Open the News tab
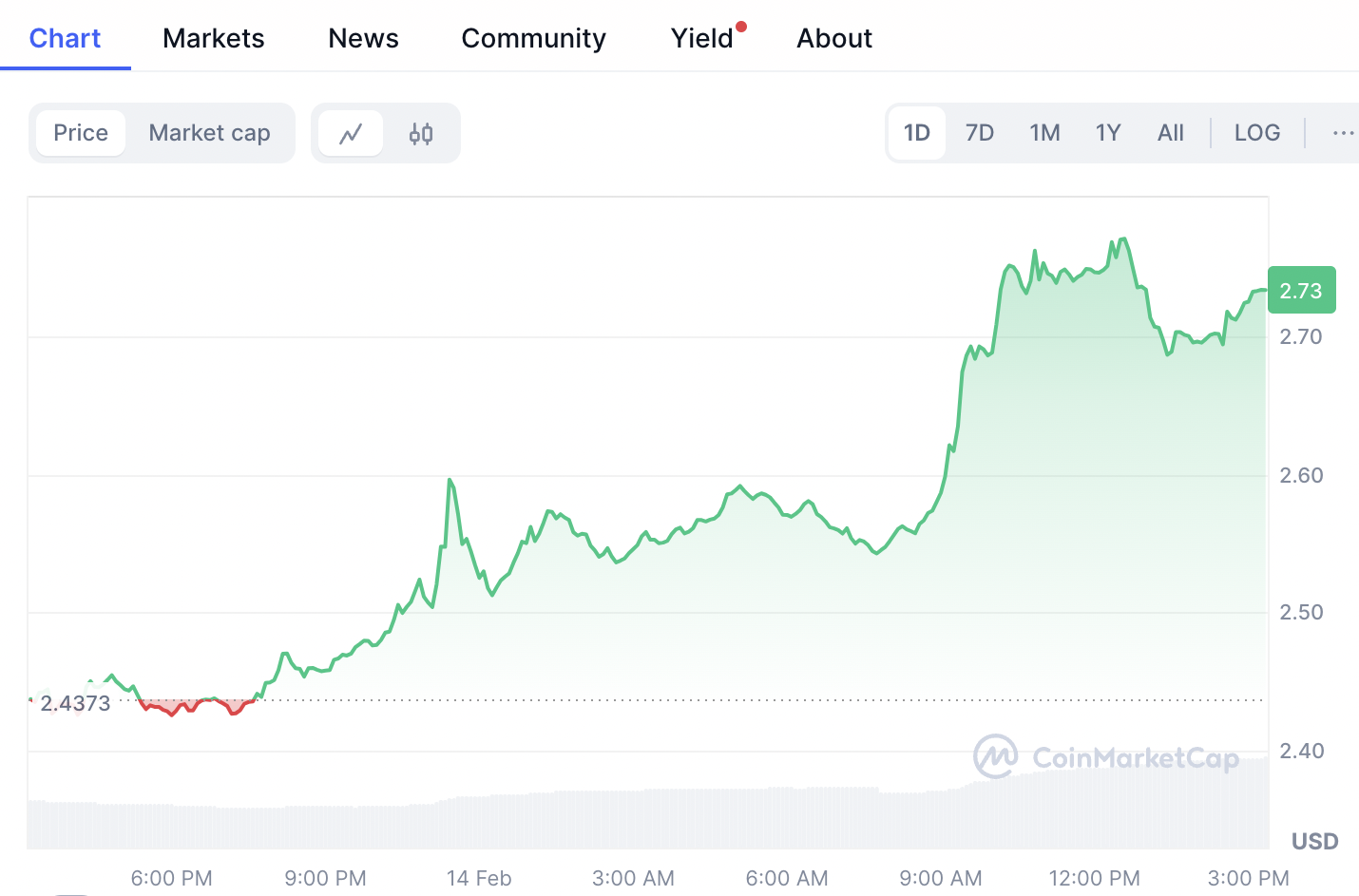 coord(363,38)
